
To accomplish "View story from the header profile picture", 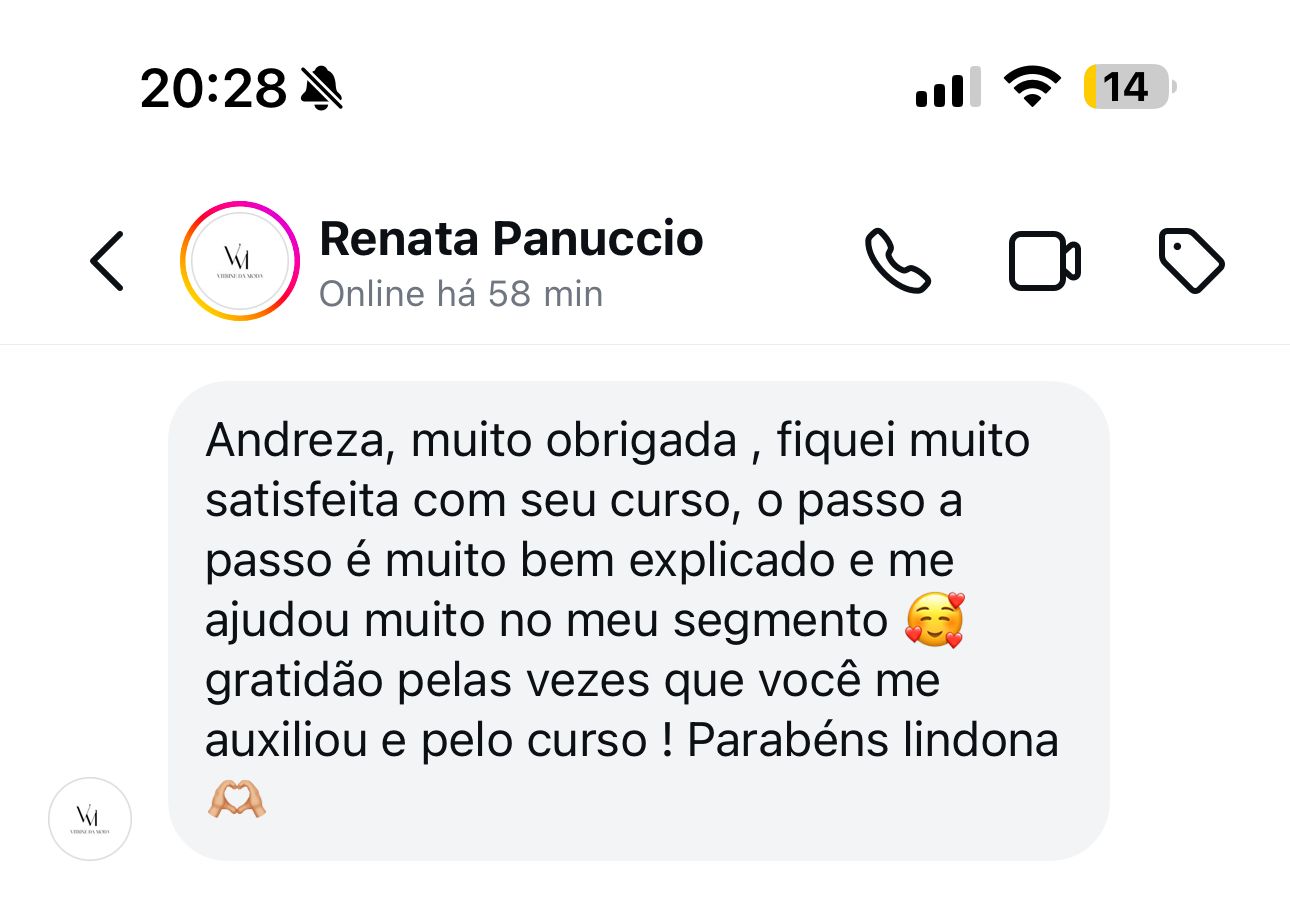I will [240, 261].
